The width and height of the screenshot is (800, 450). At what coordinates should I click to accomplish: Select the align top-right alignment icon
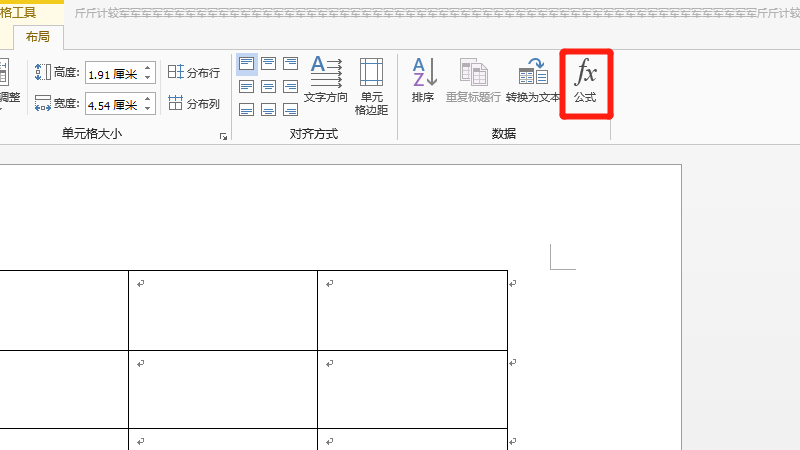coord(291,64)
